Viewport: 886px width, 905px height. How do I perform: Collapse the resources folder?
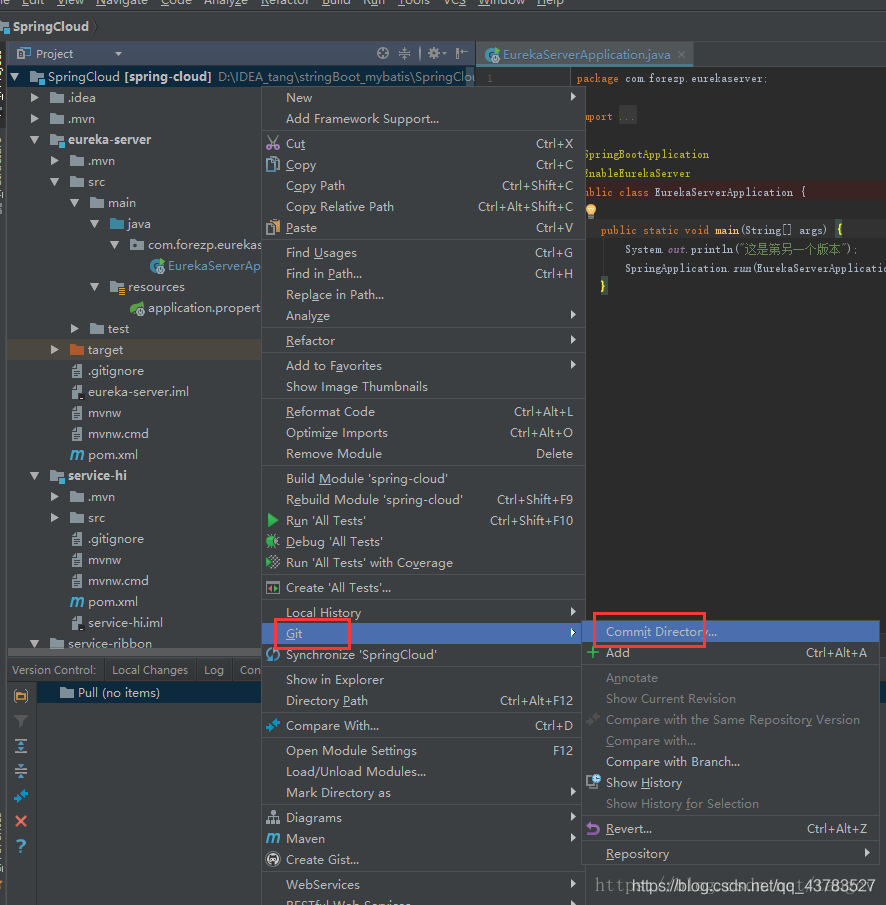(95, 287)
